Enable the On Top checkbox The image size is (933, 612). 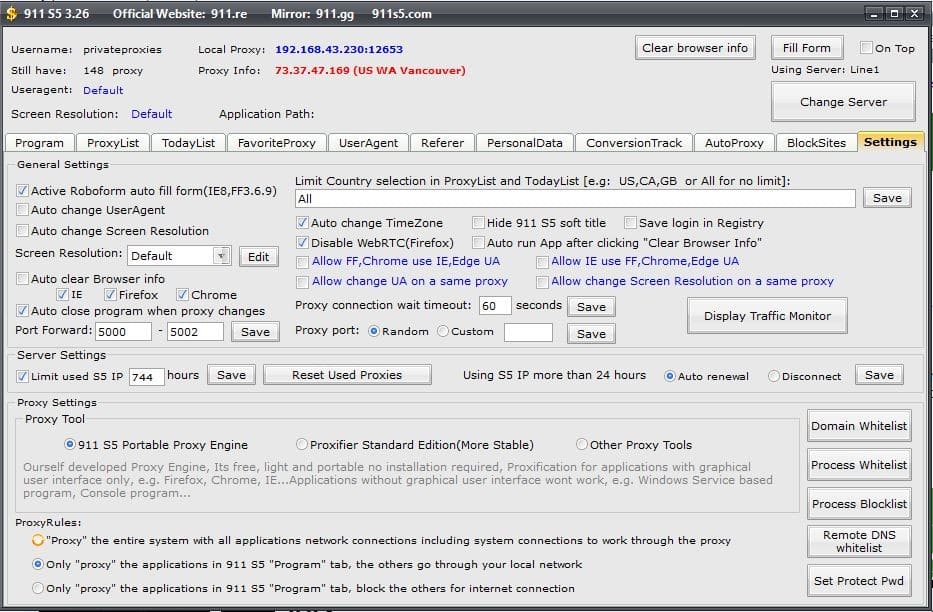pos(866,48)
